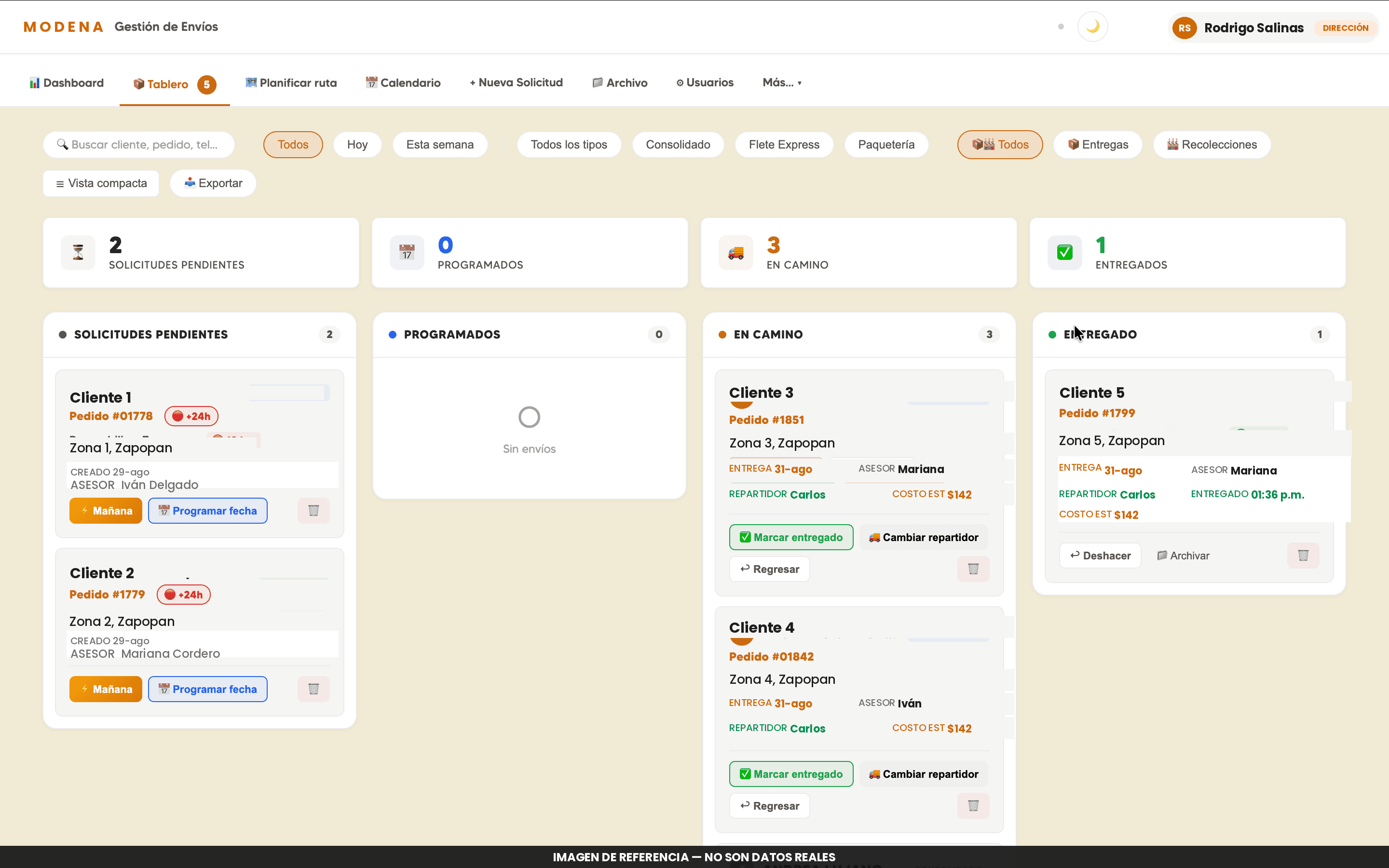Click Mañana for Cliente 2

(x=106, y=689)
